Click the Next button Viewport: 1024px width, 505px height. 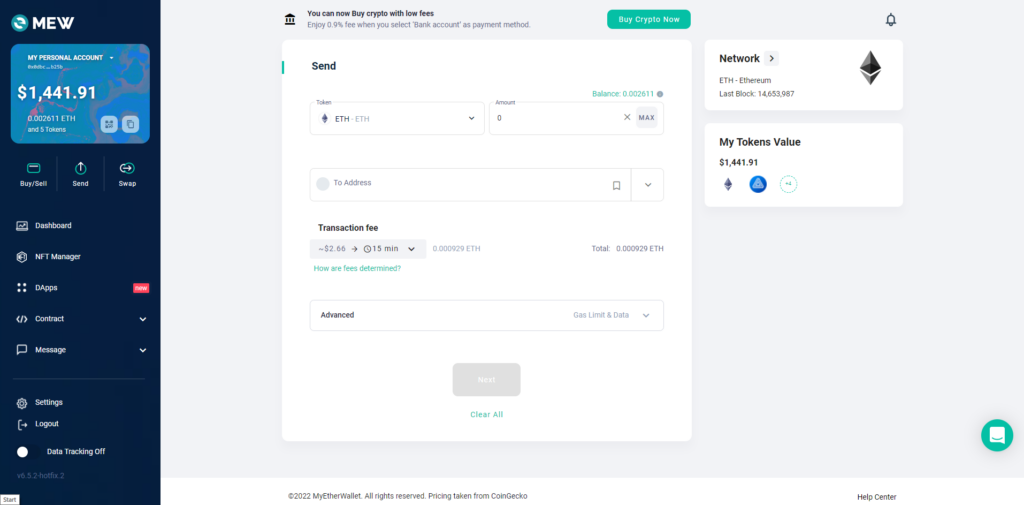coord(487,380)
